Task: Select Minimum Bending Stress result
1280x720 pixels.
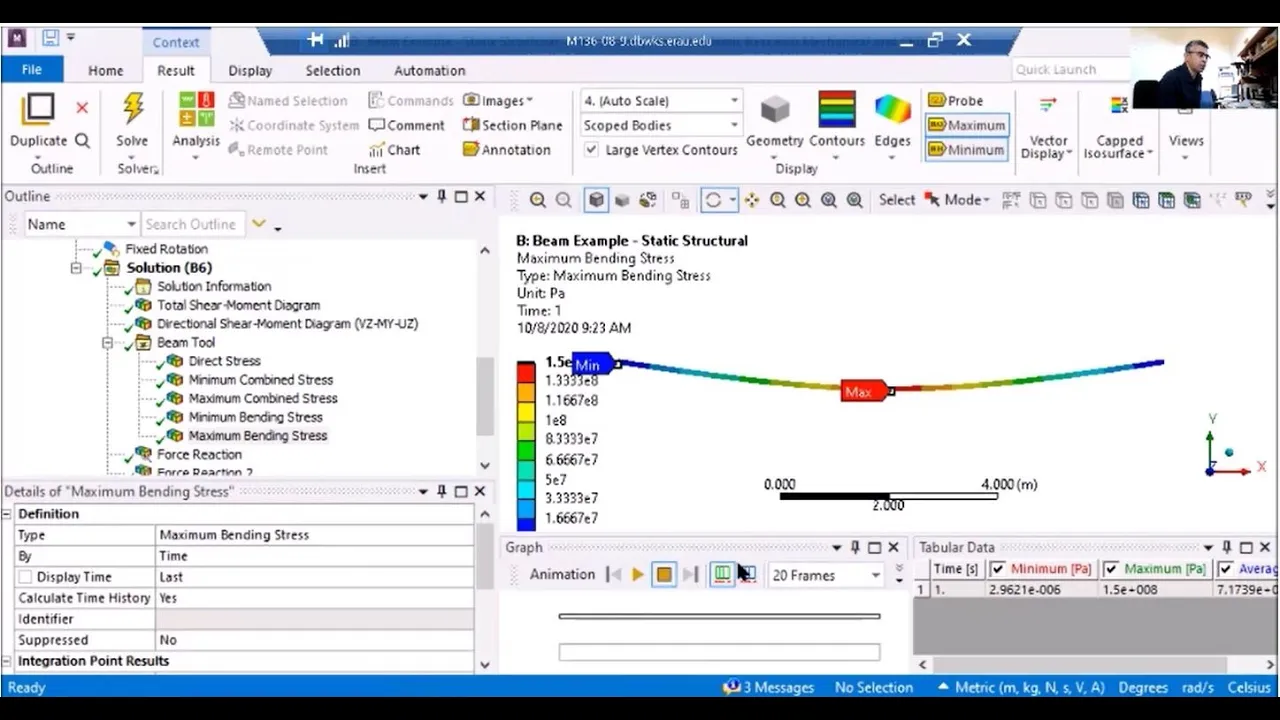Action: pos(255,417)
